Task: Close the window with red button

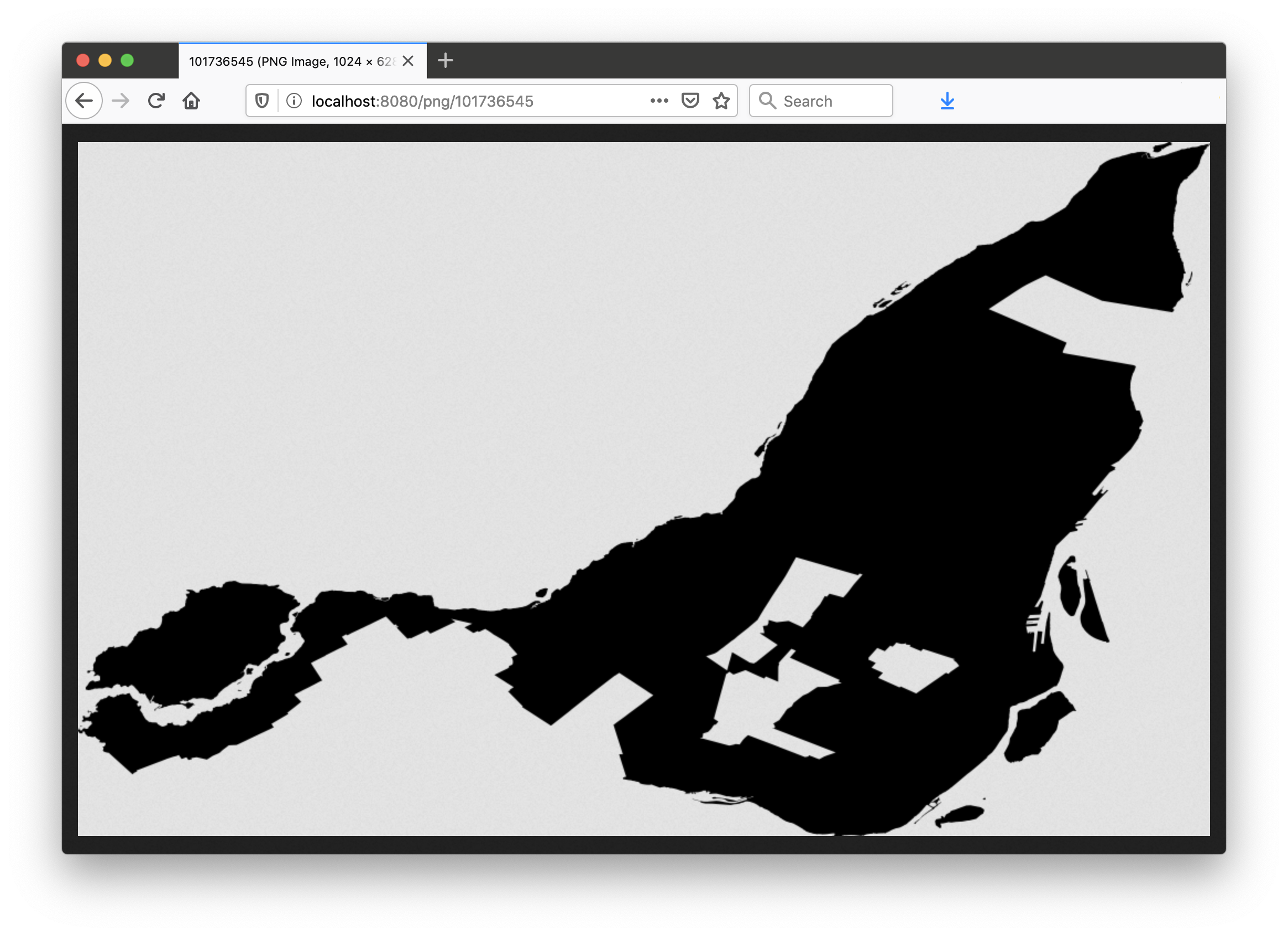Action: [x=83, y=61]
